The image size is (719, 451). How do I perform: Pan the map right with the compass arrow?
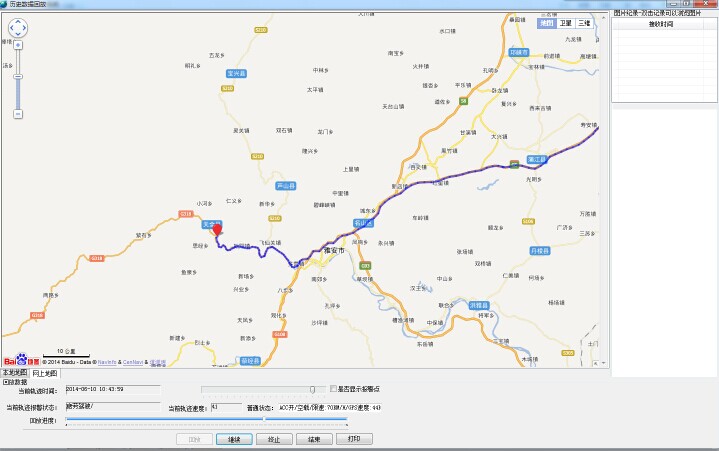[24, 28]
